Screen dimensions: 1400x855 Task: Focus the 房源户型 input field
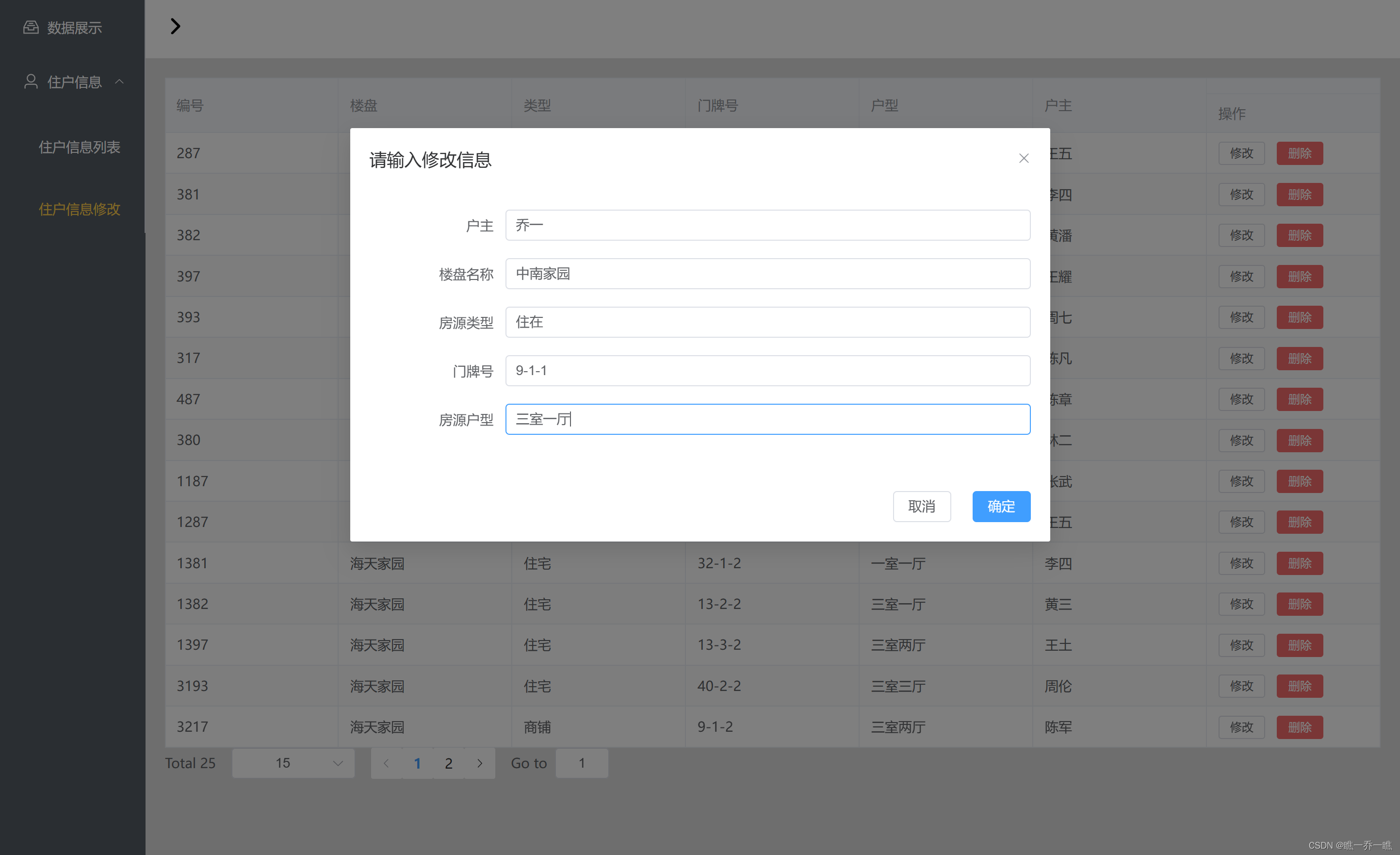click(x=767, y=420)
